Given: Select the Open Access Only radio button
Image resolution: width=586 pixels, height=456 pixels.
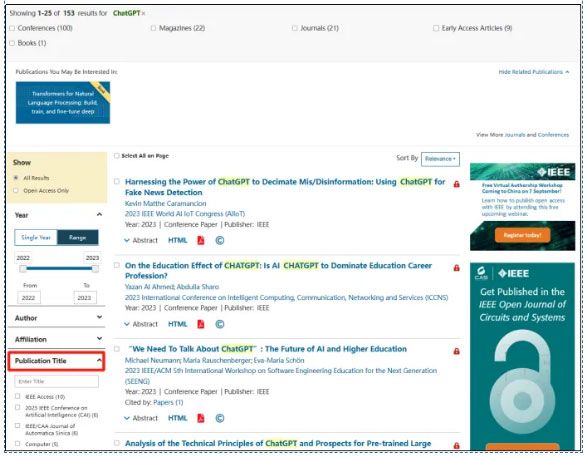Looking at the screenshot, I should coord(16,191).
